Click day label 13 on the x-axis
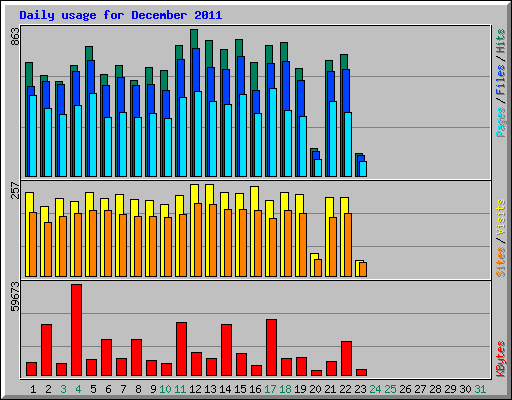Screen dimensions: 512x400 point(210,389)
